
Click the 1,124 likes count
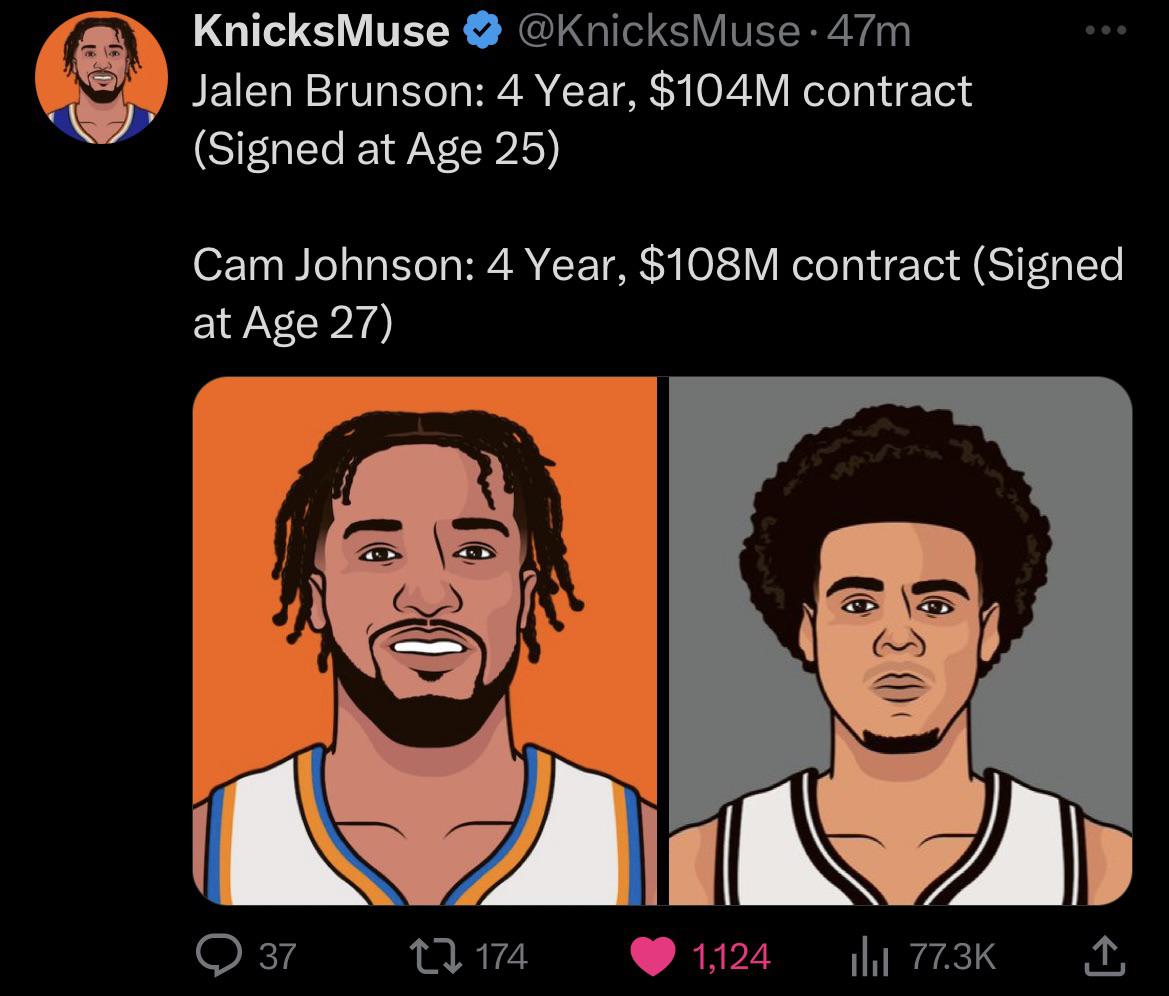(x=730, y=957)
